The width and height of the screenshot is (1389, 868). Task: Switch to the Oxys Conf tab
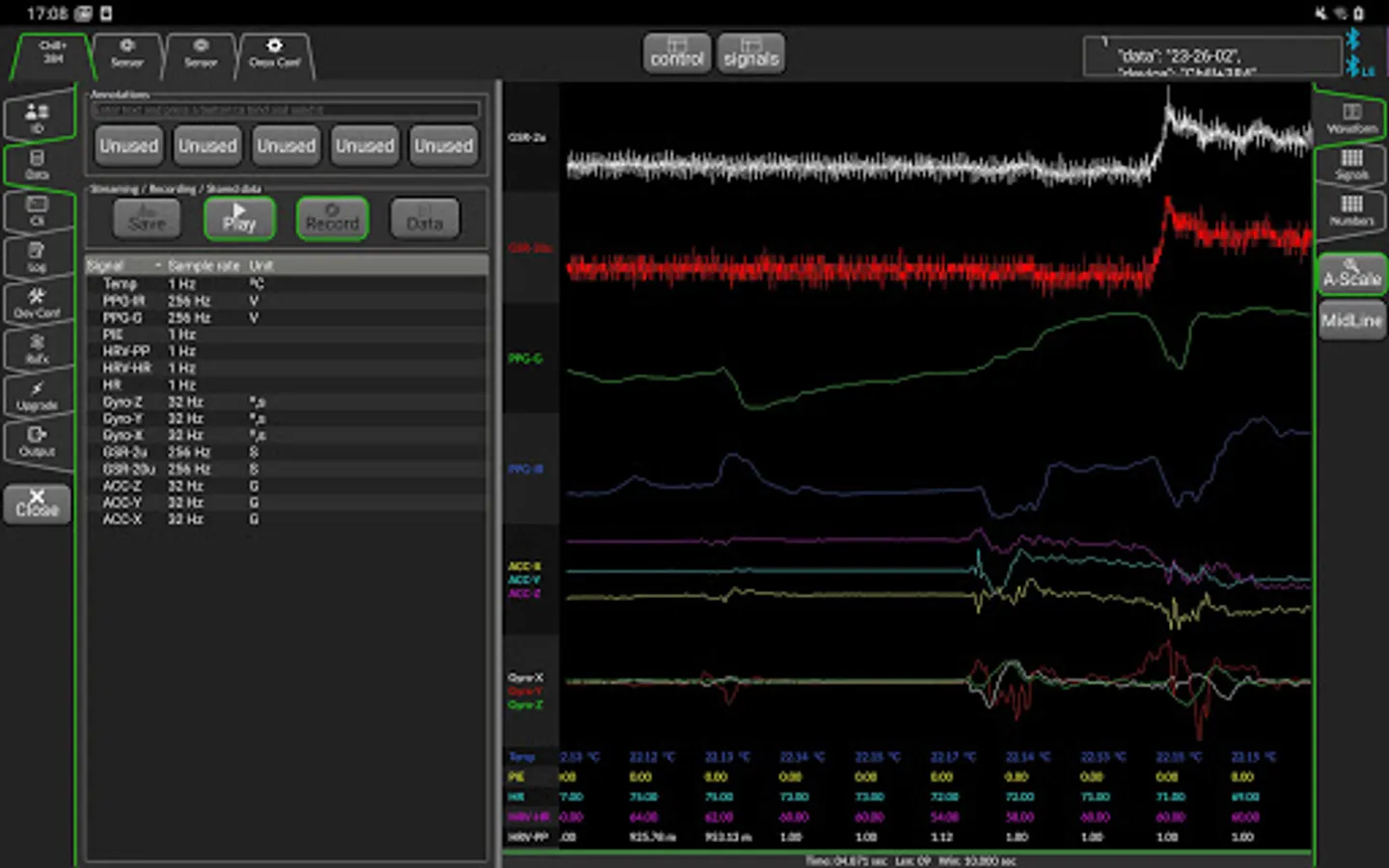(x=275, y=54)
